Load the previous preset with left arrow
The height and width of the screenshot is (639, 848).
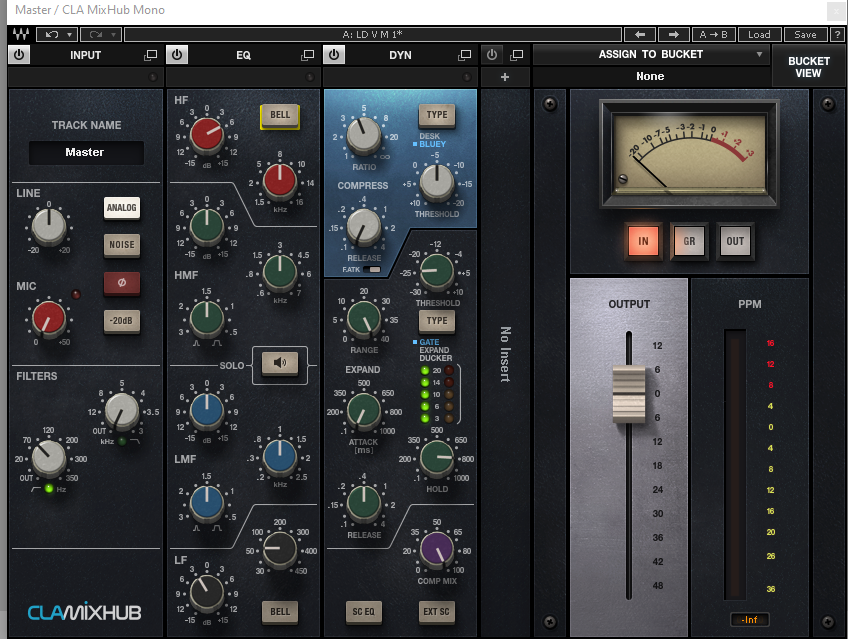[640, 34]
